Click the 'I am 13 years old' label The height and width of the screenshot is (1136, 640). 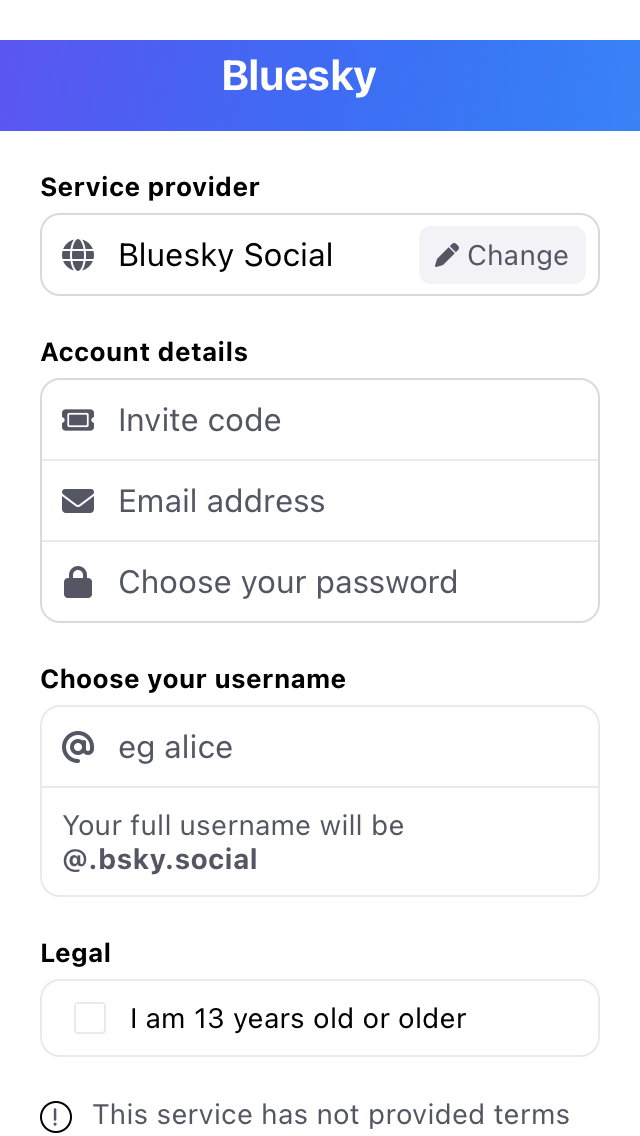click(298, 1018)
